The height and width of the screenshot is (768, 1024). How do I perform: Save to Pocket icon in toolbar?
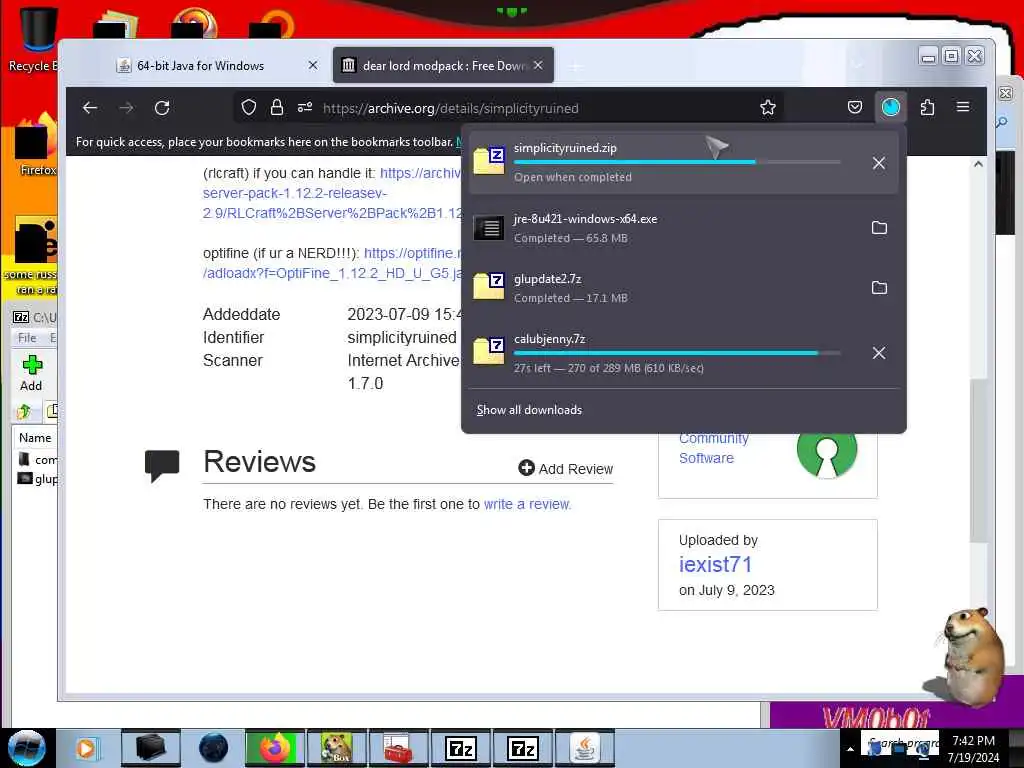pos(855,108)
